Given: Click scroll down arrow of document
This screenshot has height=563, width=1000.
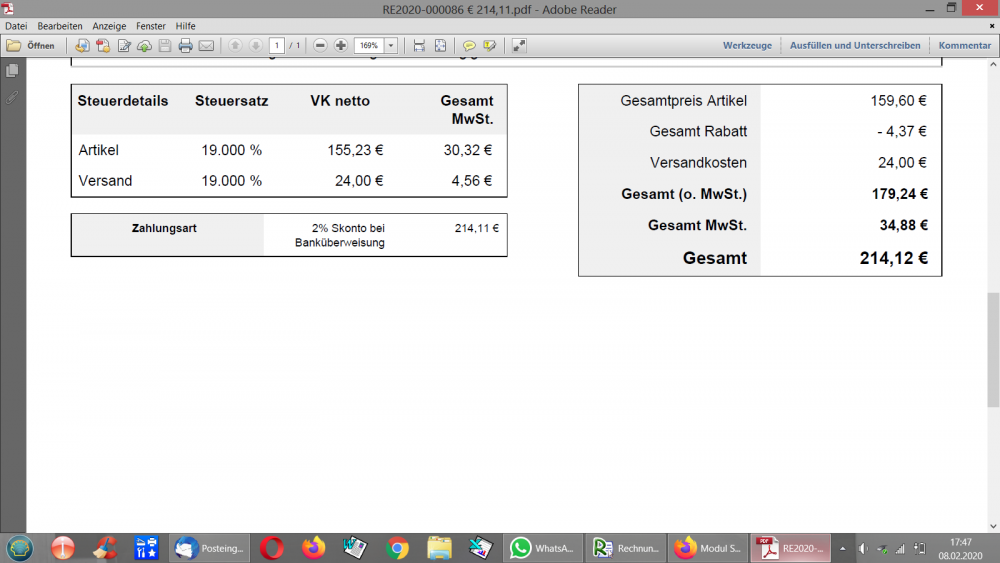Looking at the screenshot, I should [x=993, y=526].
